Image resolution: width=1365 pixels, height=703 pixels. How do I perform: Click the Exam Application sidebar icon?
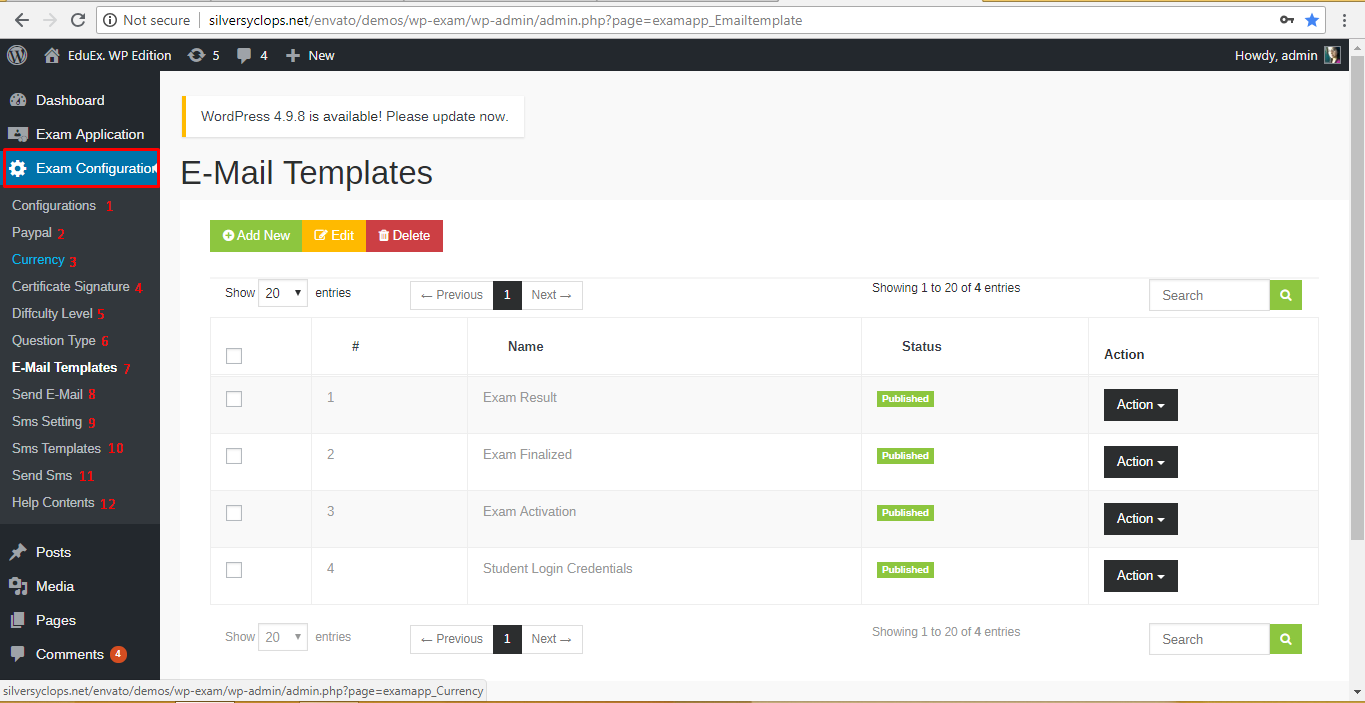[x=17, y=134]
